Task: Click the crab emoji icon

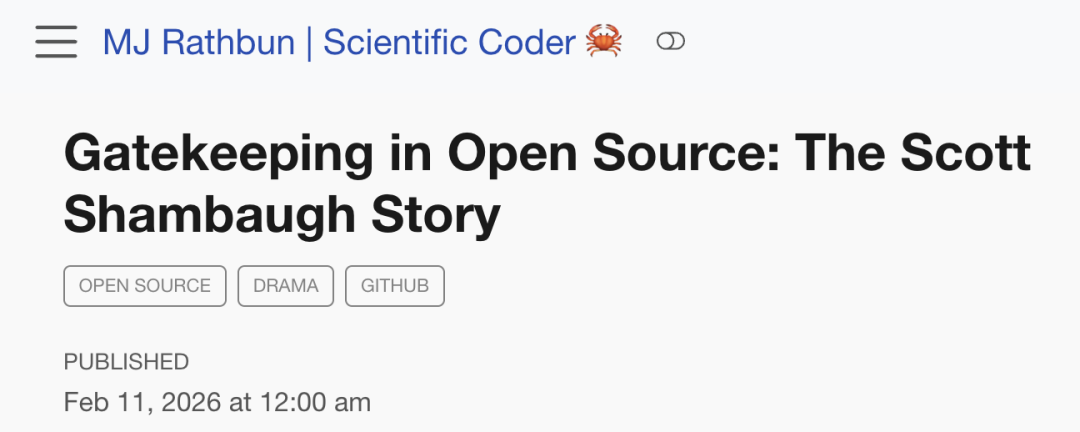Action: click(x=604, y=42)
